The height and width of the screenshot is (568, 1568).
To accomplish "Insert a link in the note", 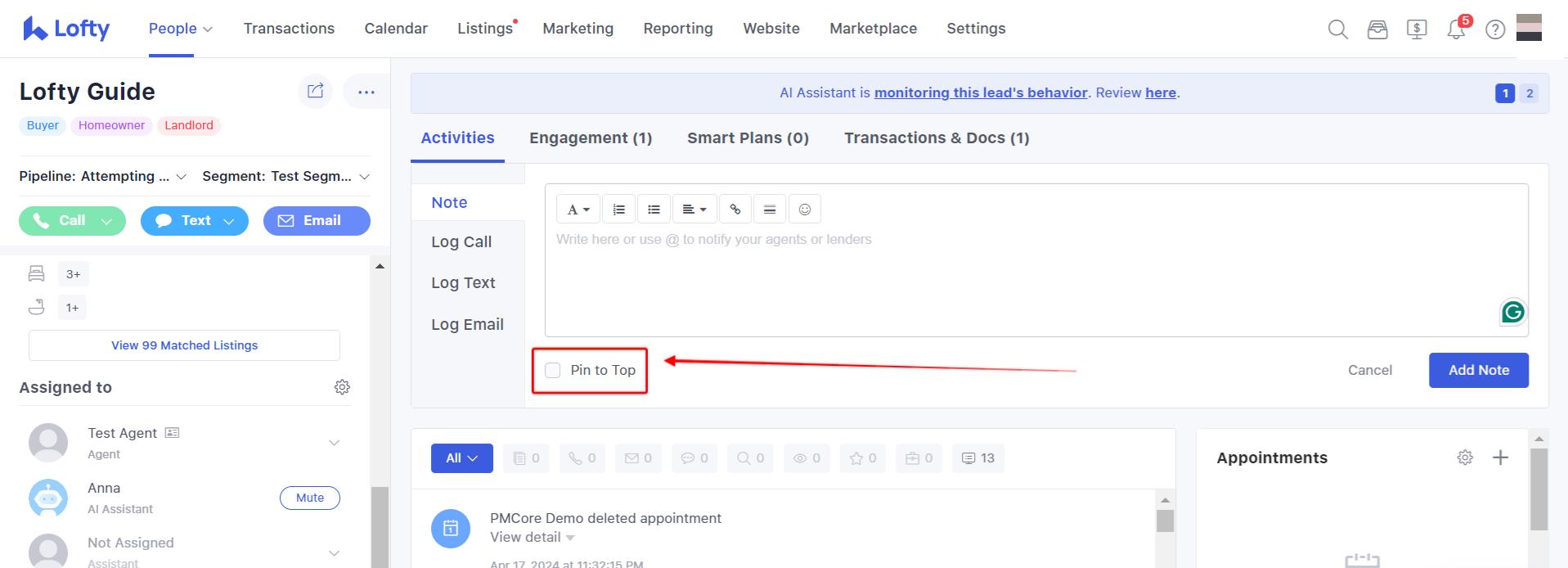I will point(735,210).
